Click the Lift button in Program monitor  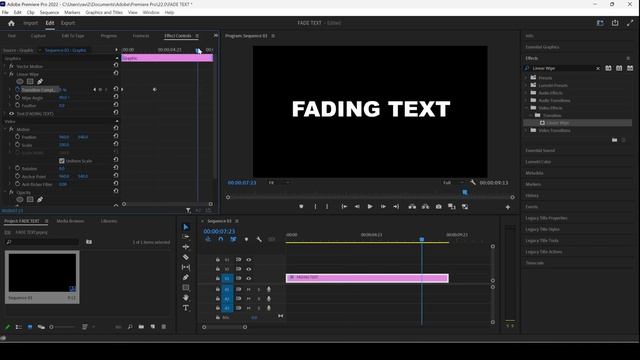412,207
